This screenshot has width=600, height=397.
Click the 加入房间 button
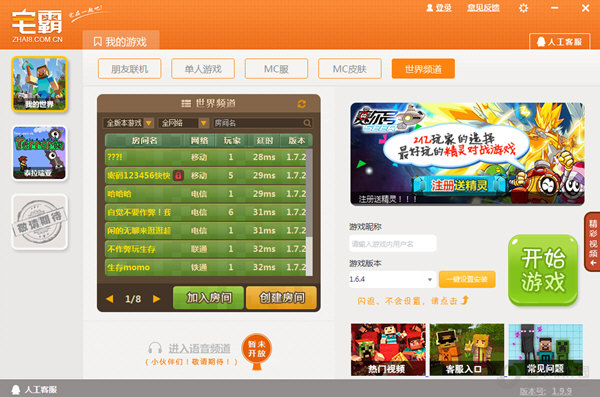[x=209, y=297]
